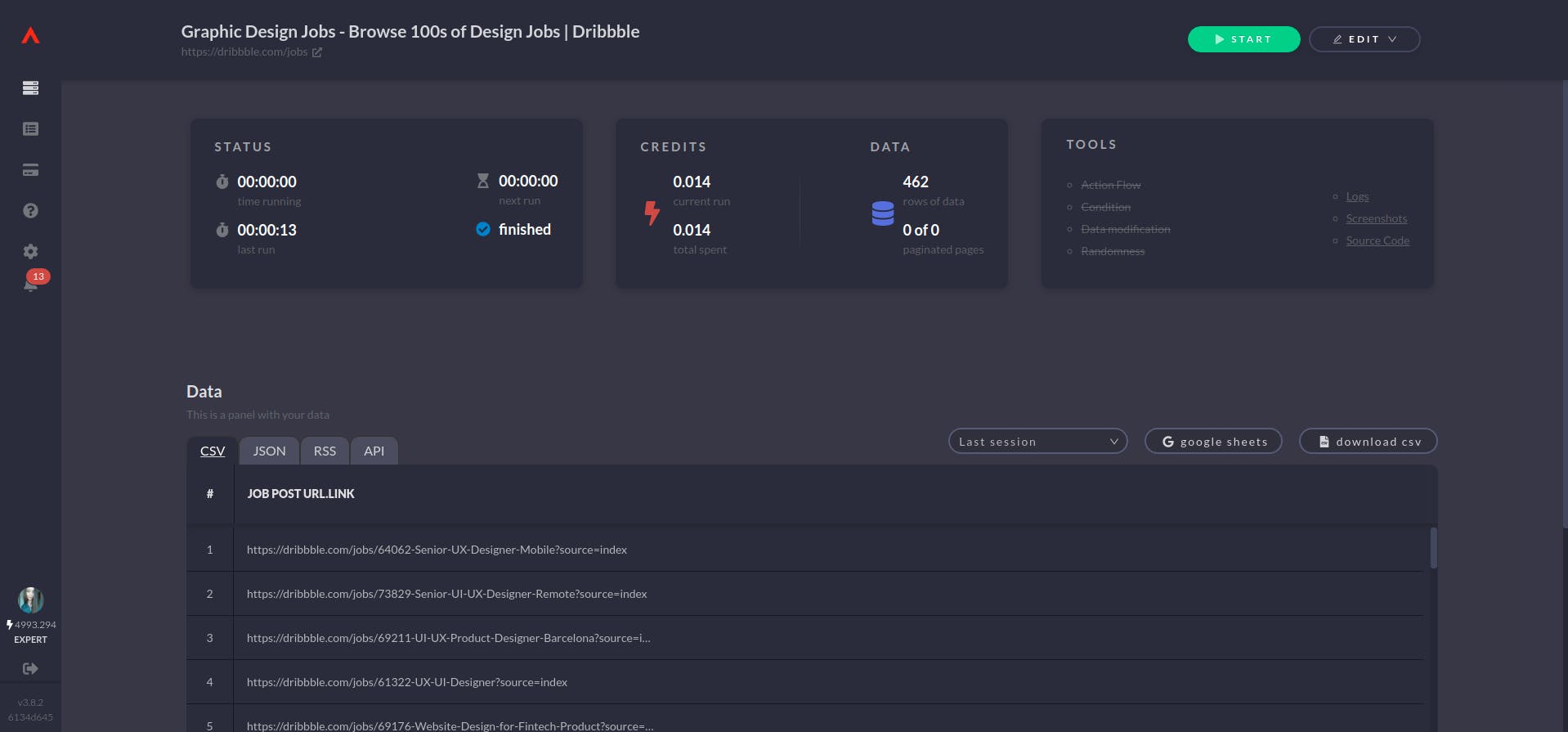Click the finished checkmark status icon
The width and height of the screenshot is (1568, 732).
483,229
